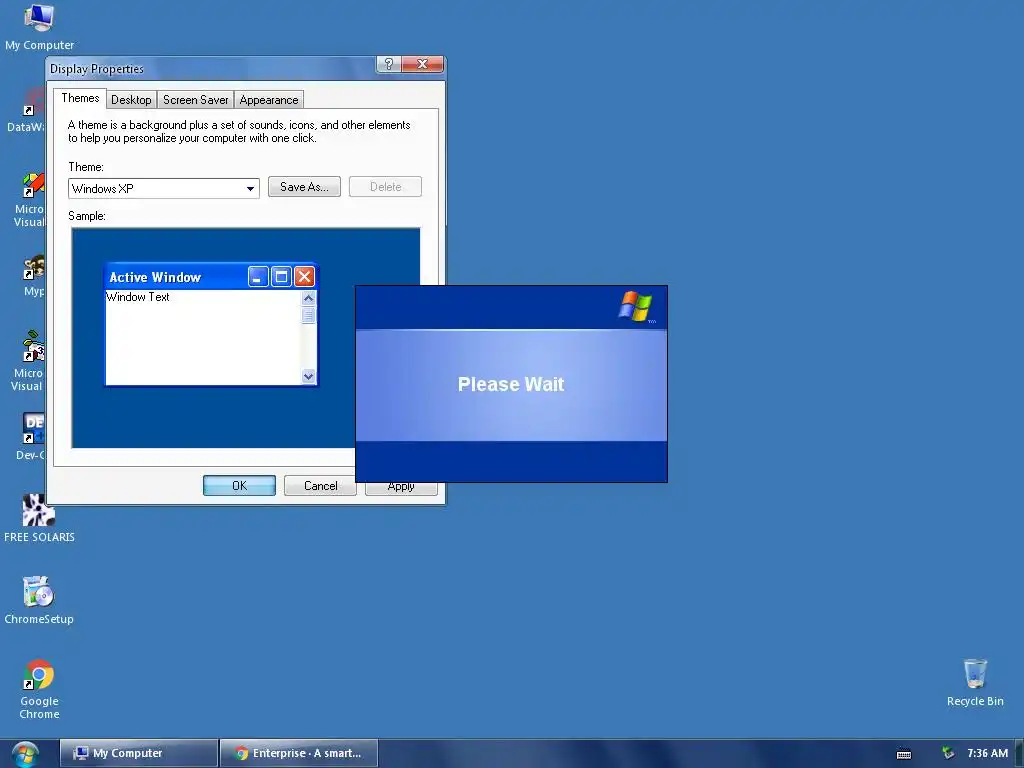This screenshot has height=768, width=1024.
Task: Click the Help question mark button
Action: pos(389,64)
